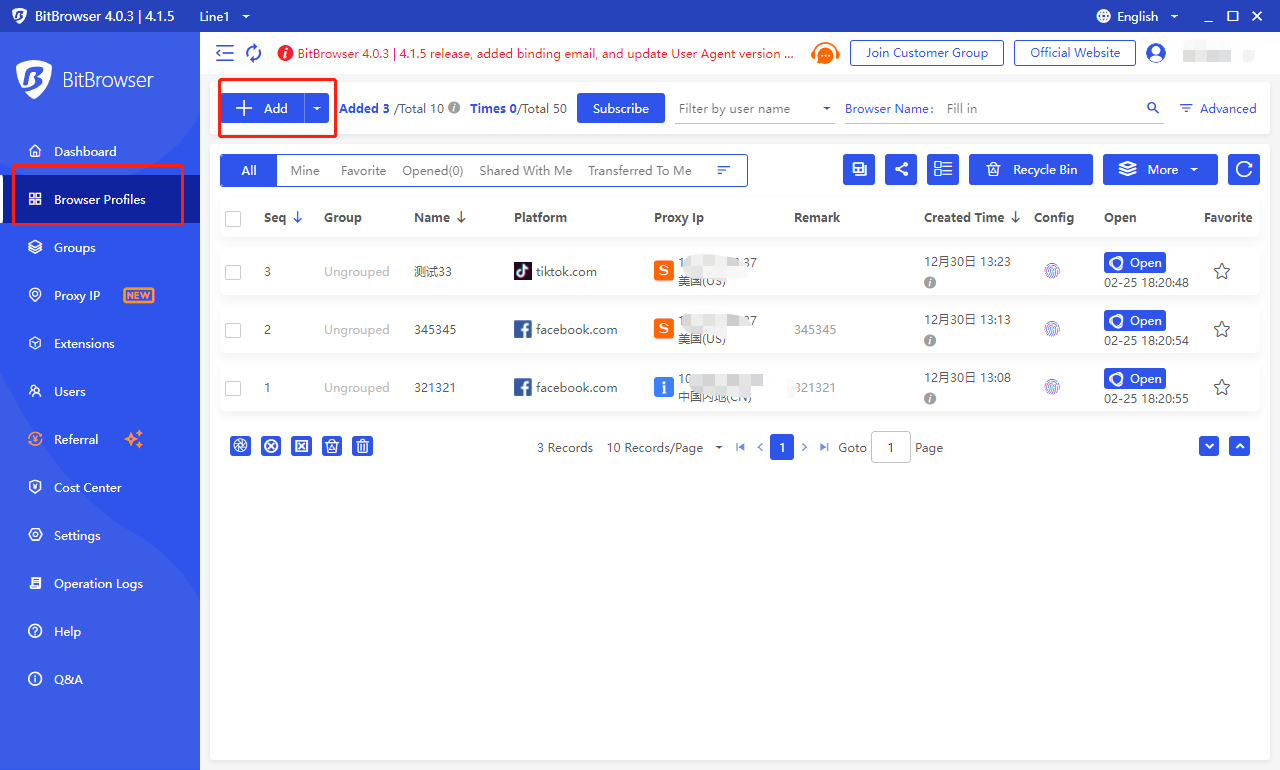
Task: Click the share profiles icon
Action: tap(901, 170)
